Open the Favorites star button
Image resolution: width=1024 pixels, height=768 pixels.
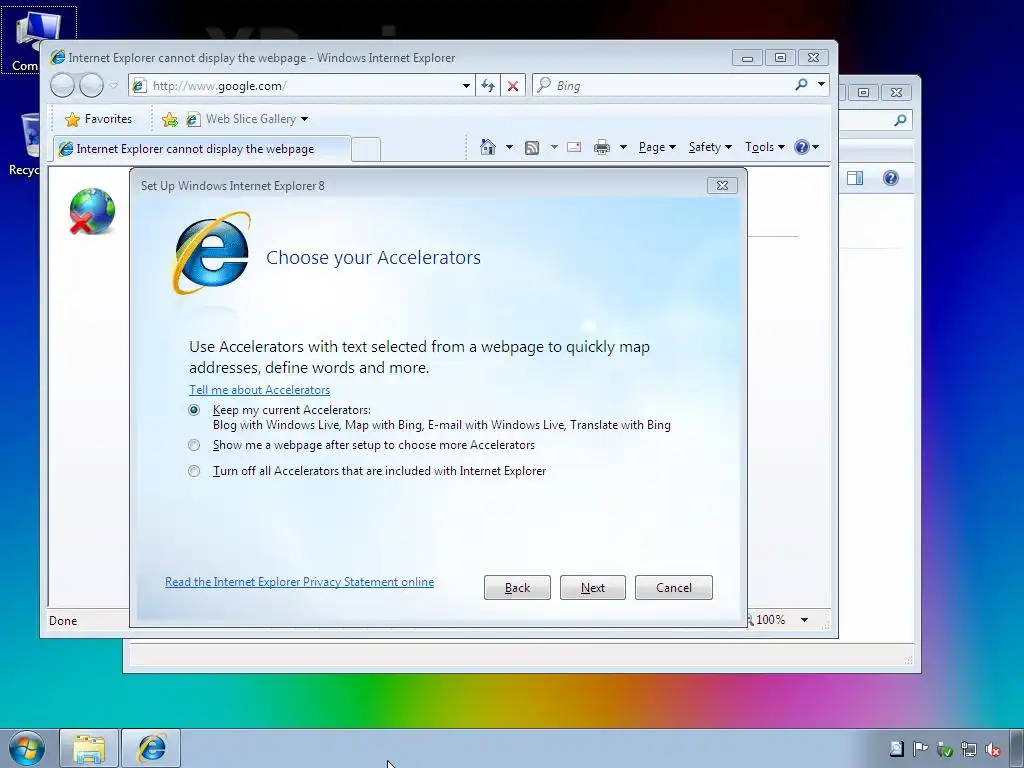[99, 119]
